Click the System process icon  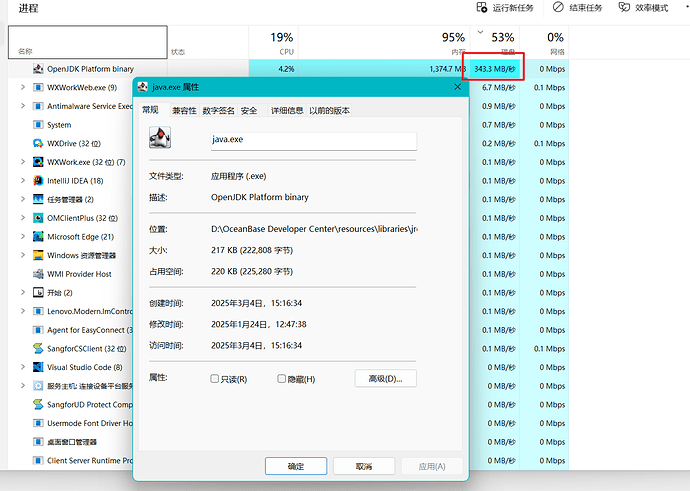pyautogui.click(x=38, y=125)
